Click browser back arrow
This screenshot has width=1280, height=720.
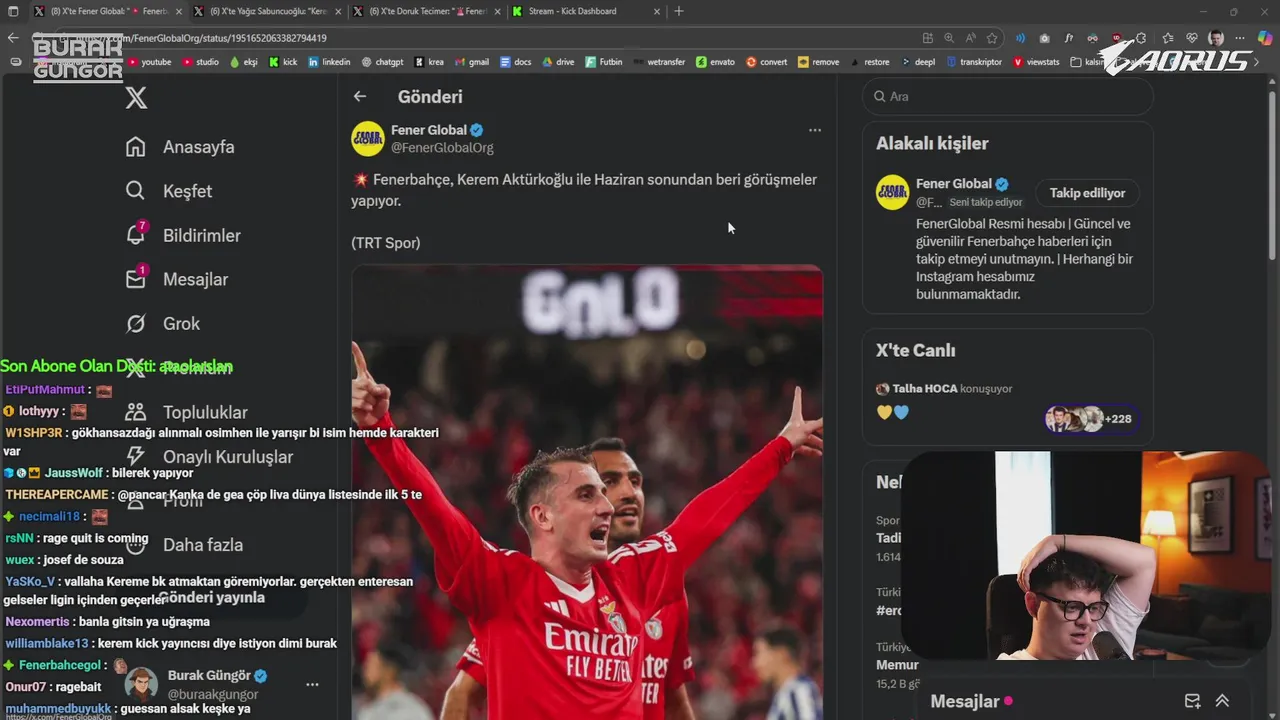pyautogui.click(x=13, y=38)
